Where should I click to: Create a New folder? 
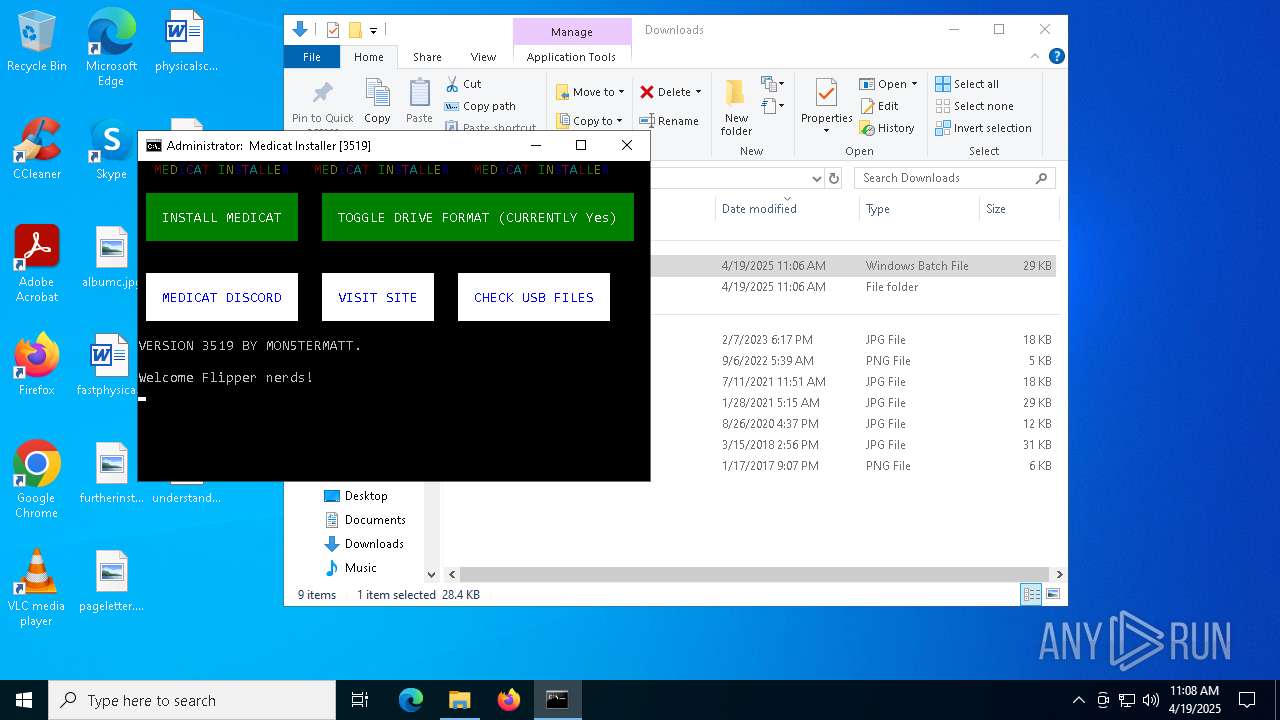tap(736, 108)
